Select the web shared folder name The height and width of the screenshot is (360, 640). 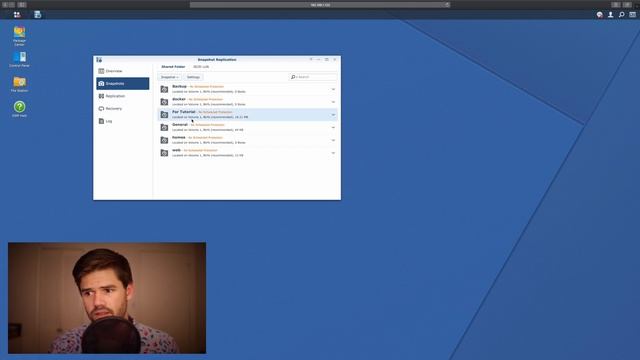pyautogui.click(x=176, y=150)
